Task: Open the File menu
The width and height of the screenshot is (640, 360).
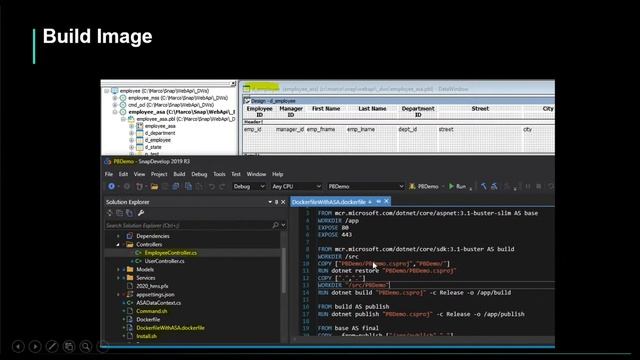Action: click(109, 174)
